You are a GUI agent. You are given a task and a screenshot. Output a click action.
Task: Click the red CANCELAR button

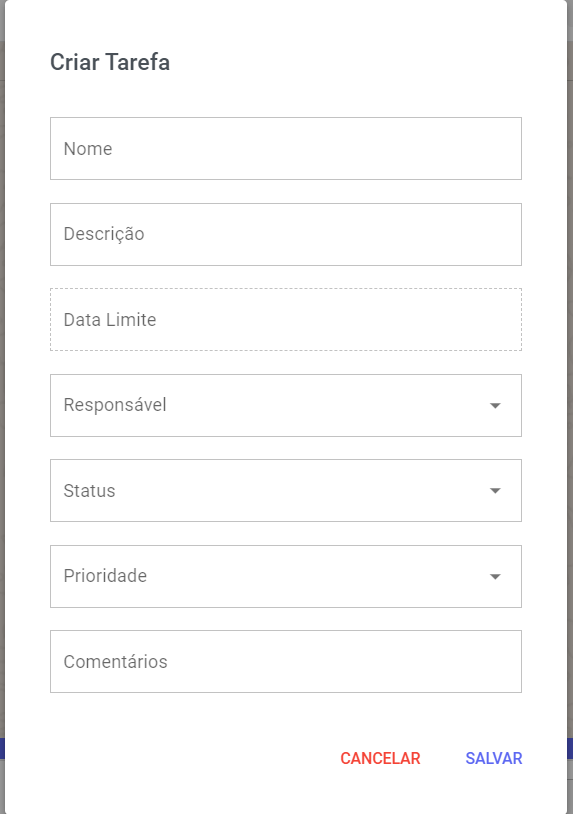[x=380, y=758]
